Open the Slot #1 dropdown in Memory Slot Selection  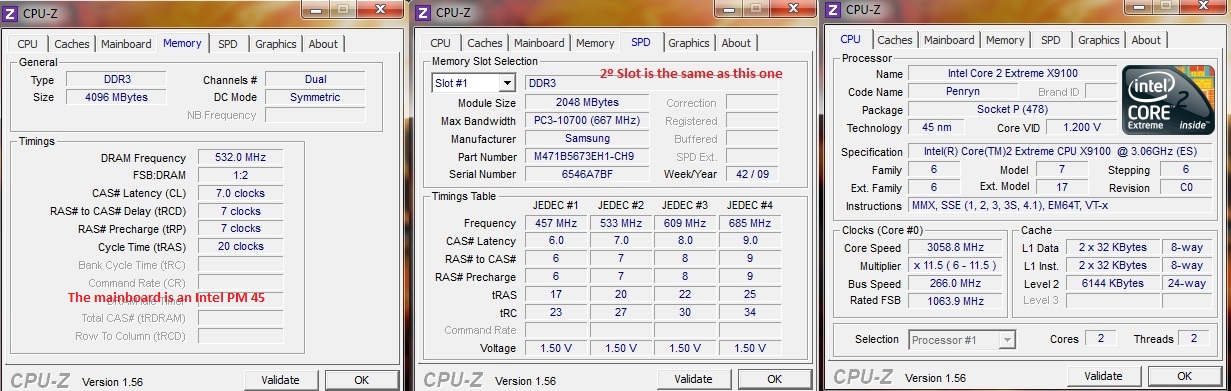[506, 83]
